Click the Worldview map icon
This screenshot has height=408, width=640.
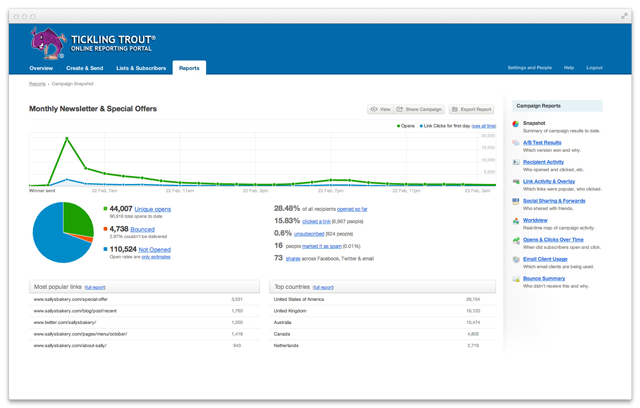pyautogui.click(x=516, y=221)
